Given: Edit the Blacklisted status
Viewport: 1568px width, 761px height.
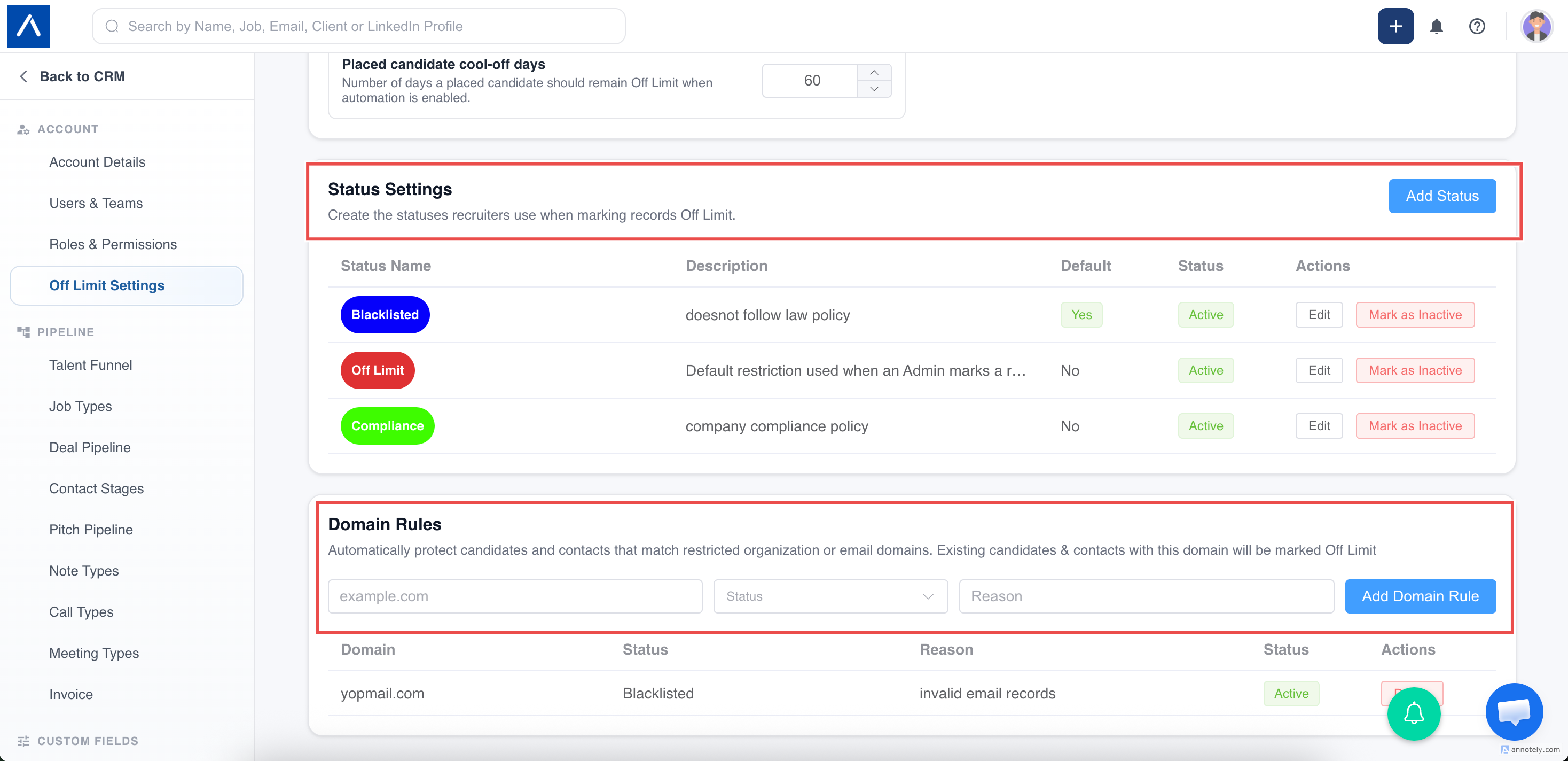Looking at the screenshot, I should pos(1319,315).
